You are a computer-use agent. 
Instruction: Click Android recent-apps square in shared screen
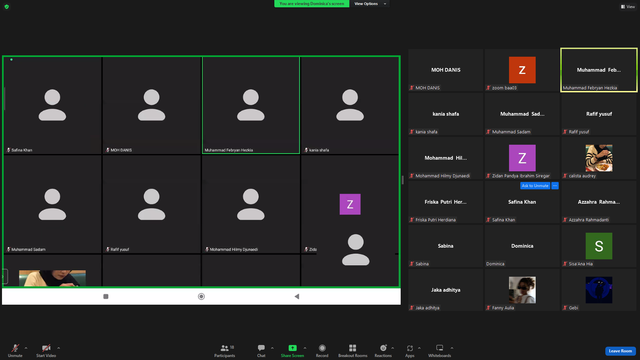coord(106,297)
